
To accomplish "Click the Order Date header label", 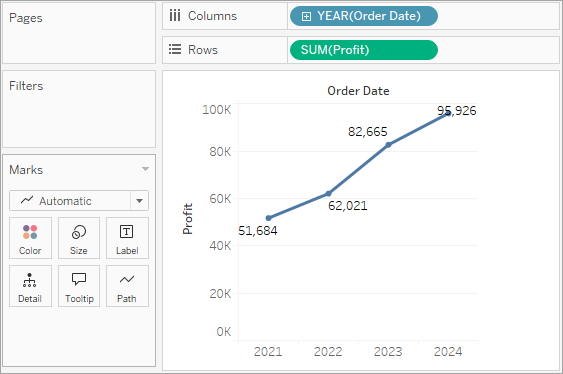I will [x=358, y=91].
